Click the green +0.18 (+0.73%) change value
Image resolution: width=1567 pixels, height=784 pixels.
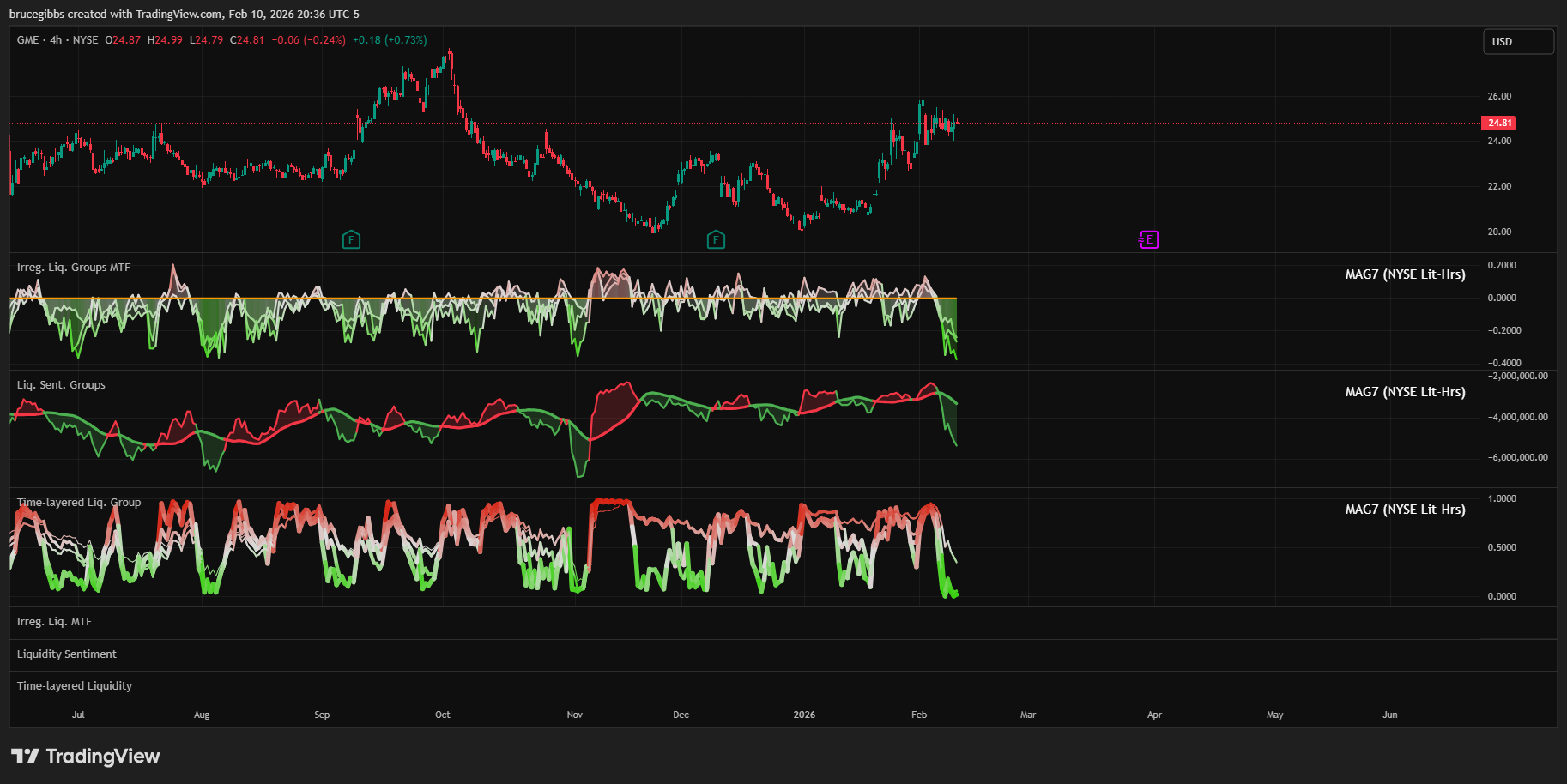coord(390,40)
